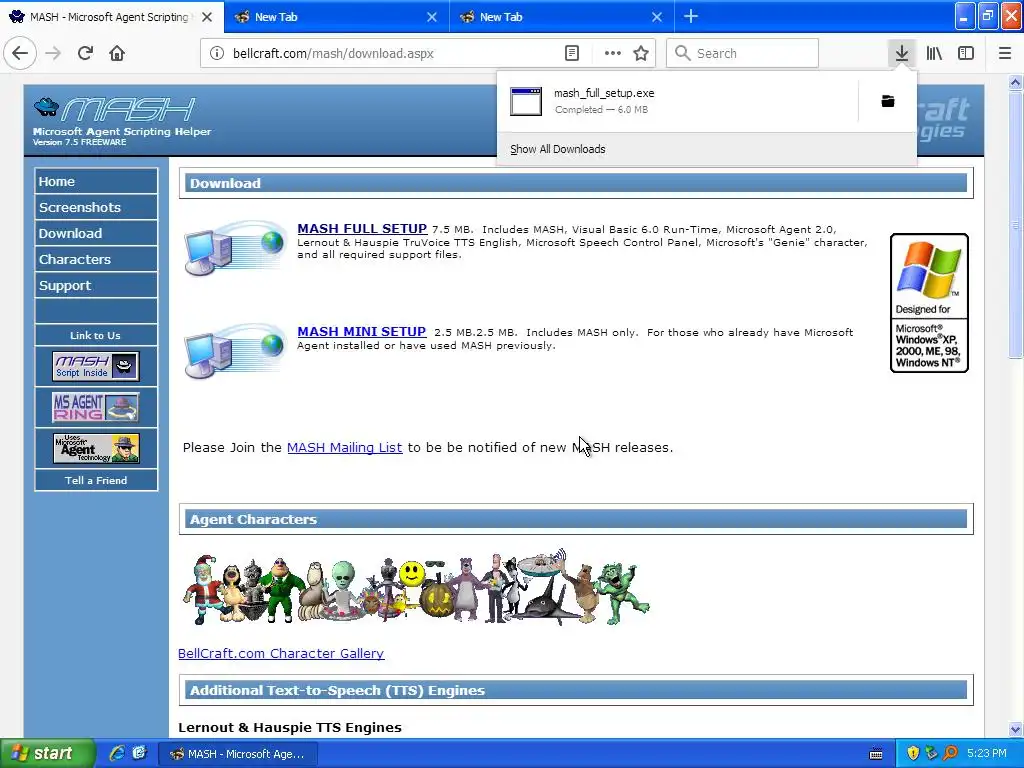1024x768 pixels.
Task: Open Home in the site sidebar
Action: pyautogui.click(x=96, y=182)
